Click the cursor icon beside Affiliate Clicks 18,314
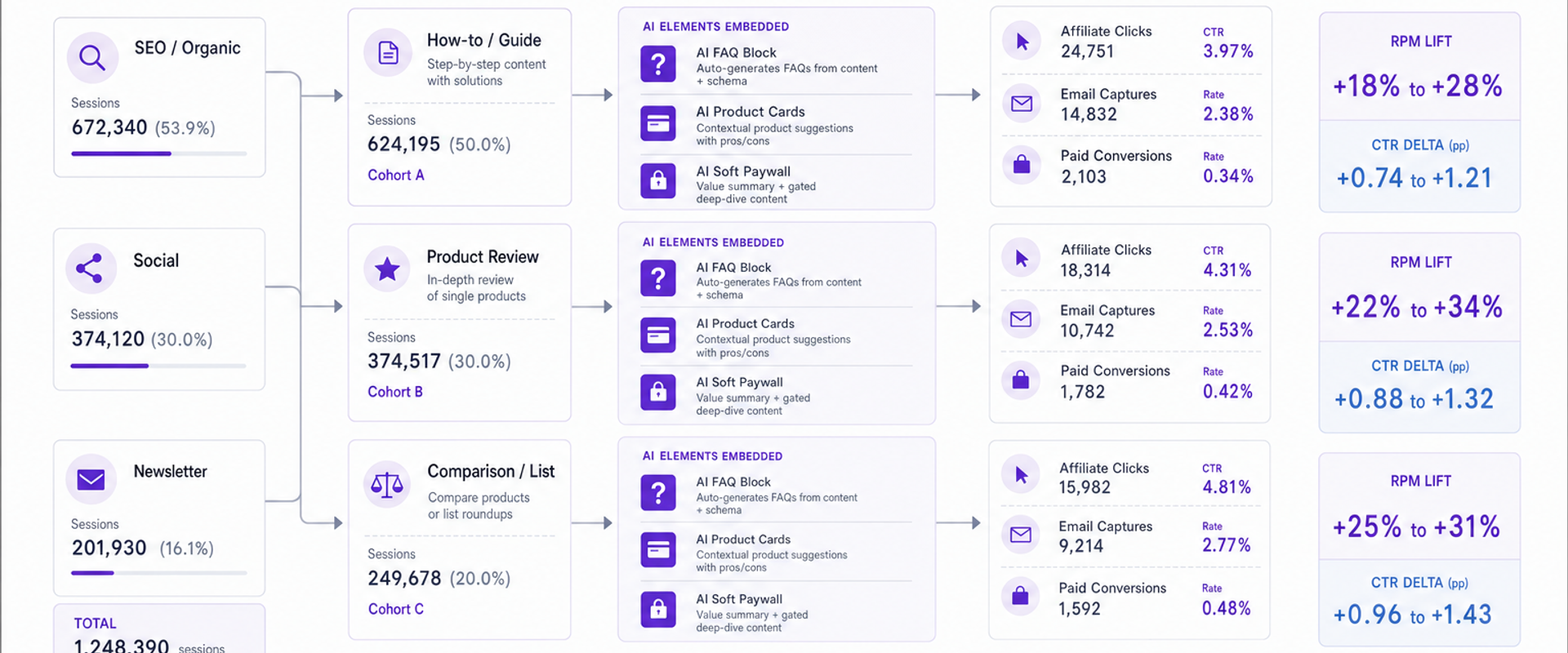1568x653 pixels. (1021, 259)
